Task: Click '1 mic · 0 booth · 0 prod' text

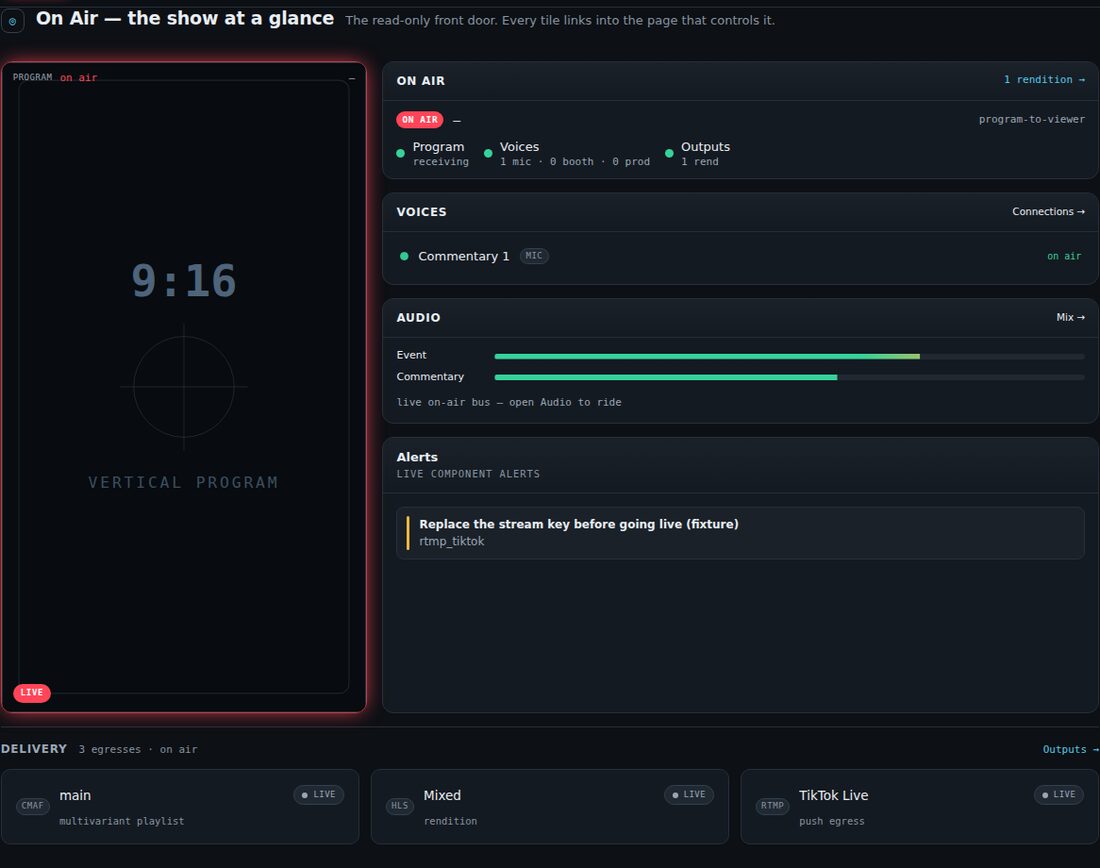Action: (575, 161)
